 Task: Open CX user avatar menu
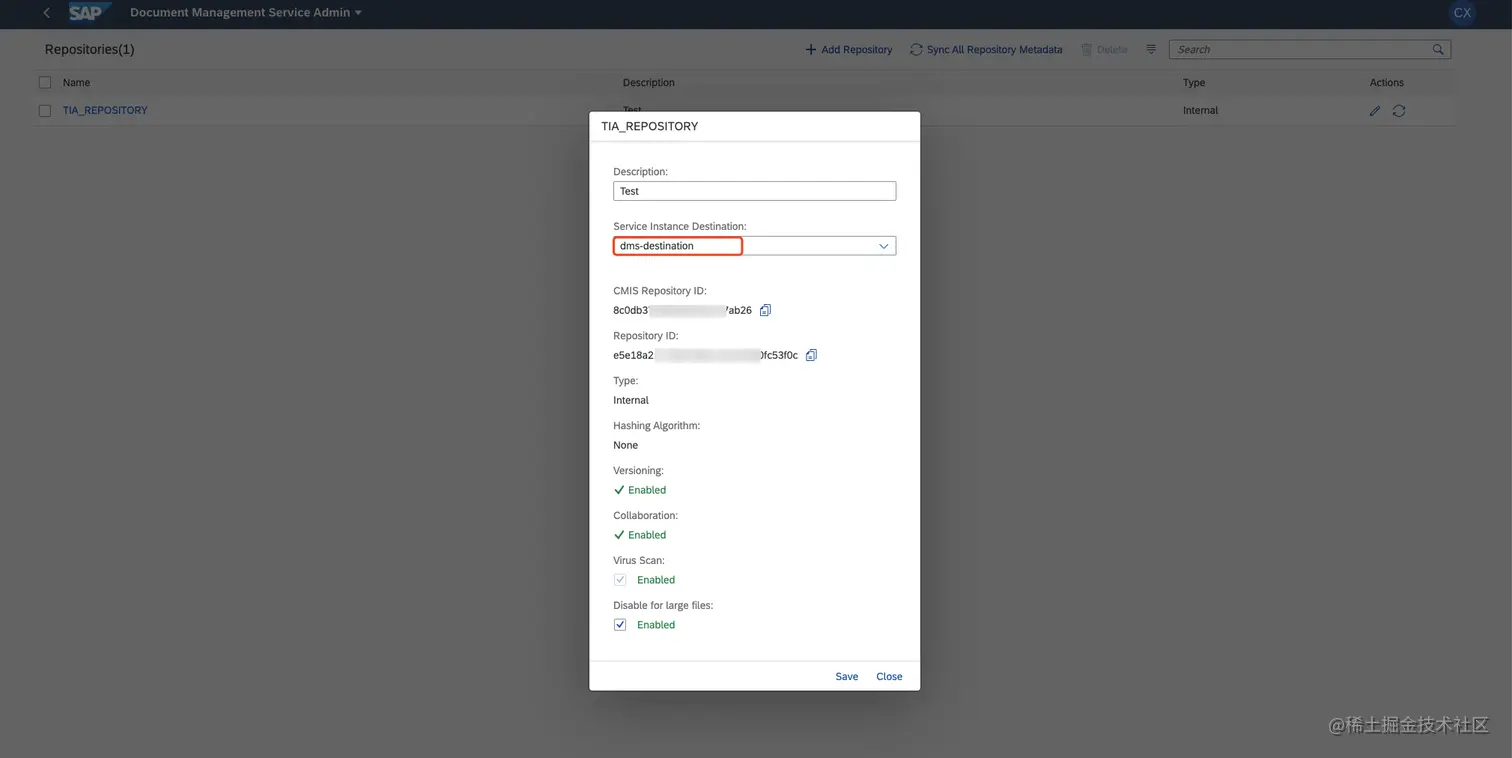click(1462, 13)
